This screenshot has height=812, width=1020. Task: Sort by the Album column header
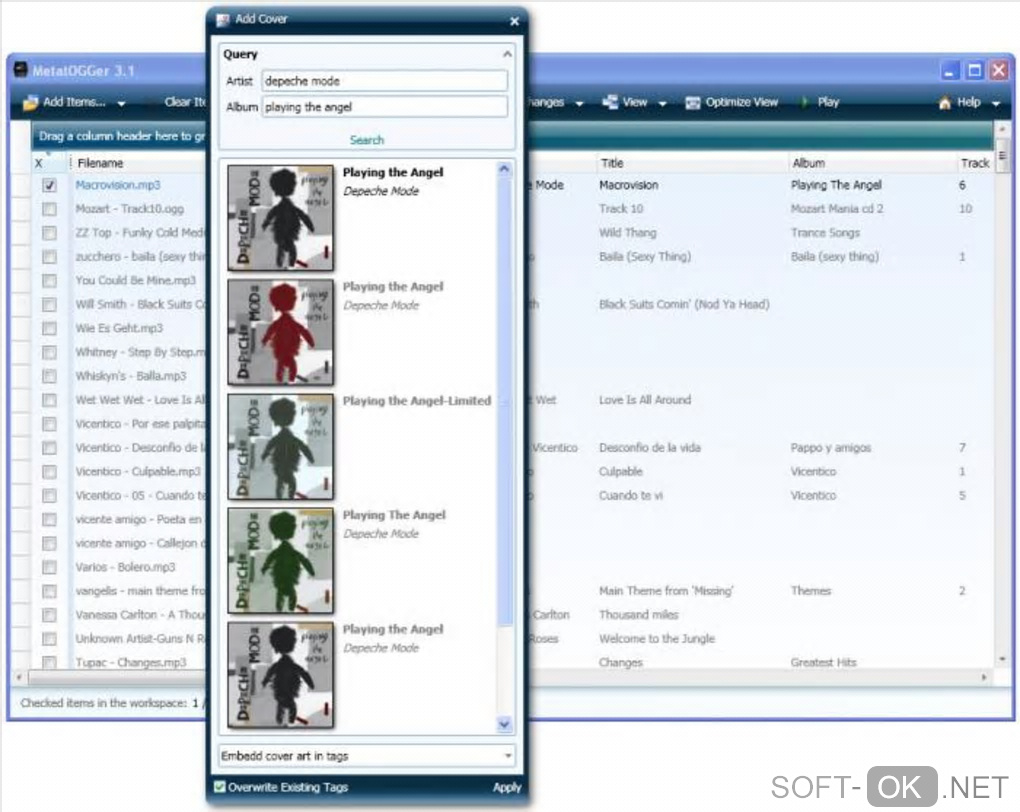pos(809,163)
